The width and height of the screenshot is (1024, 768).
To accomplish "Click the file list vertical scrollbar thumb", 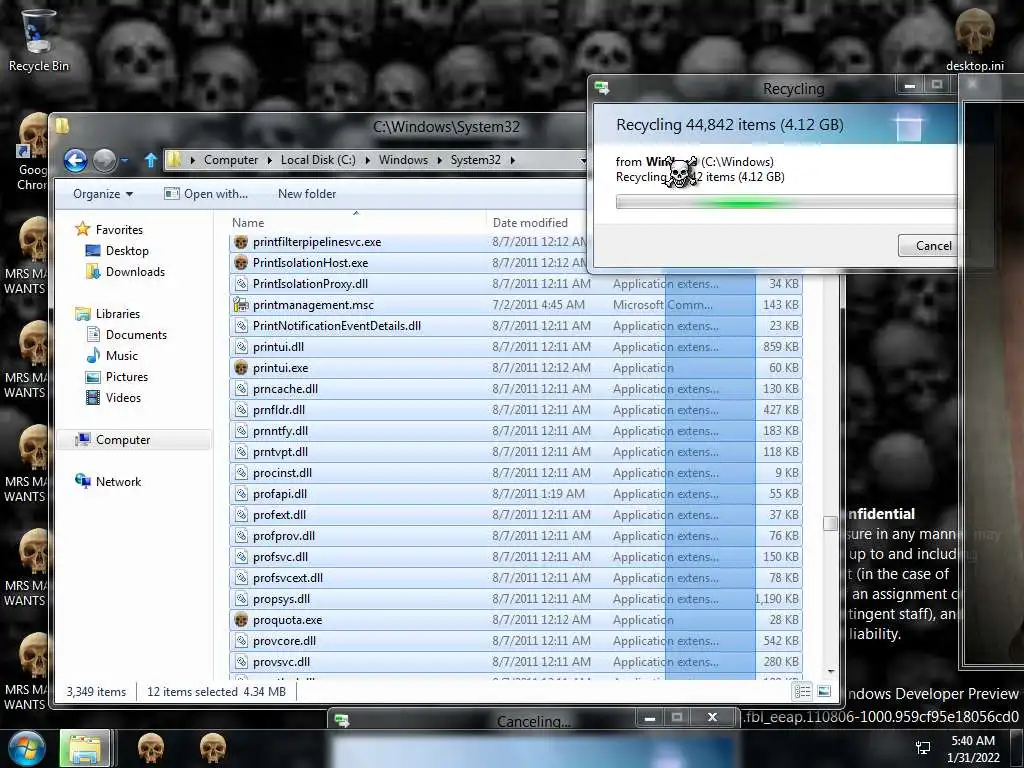I will tap(830, 524).
